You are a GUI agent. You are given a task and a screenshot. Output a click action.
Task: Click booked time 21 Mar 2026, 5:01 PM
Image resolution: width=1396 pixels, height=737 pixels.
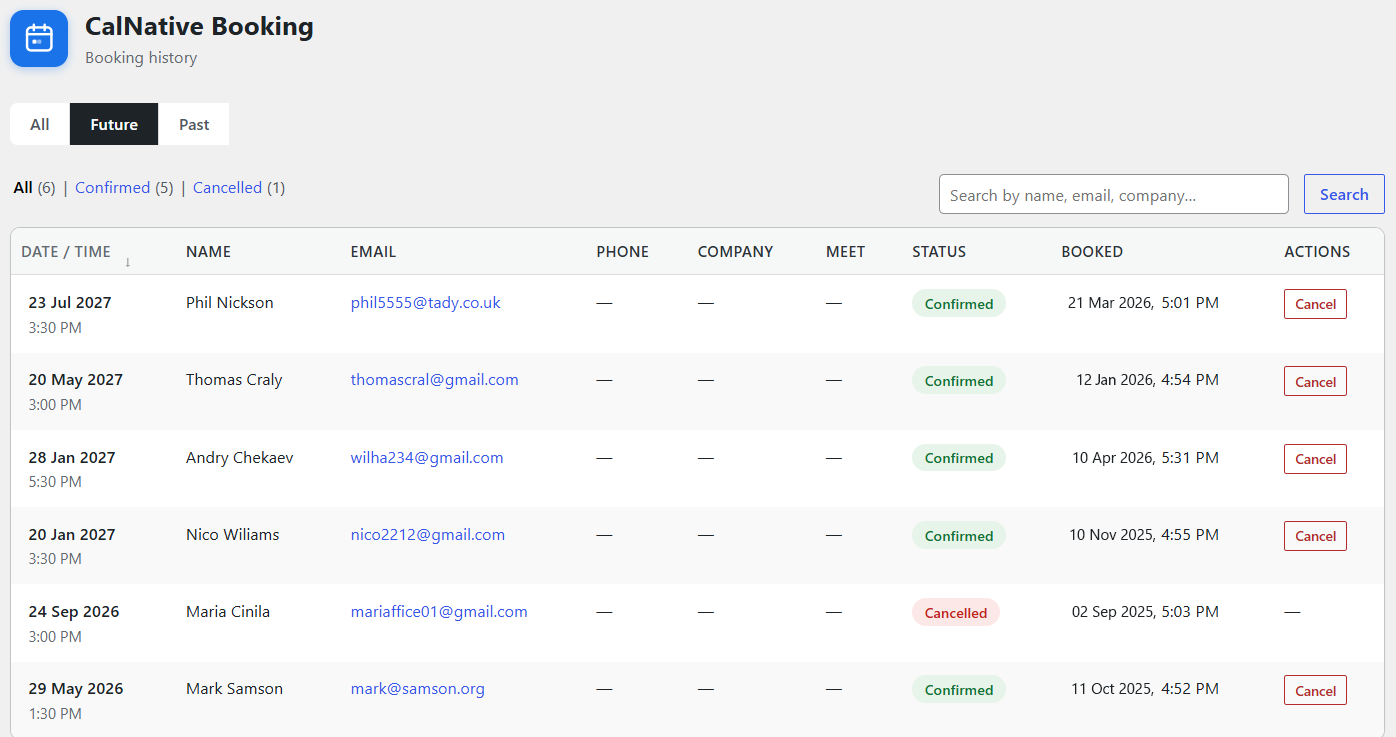click(1143, 303)
